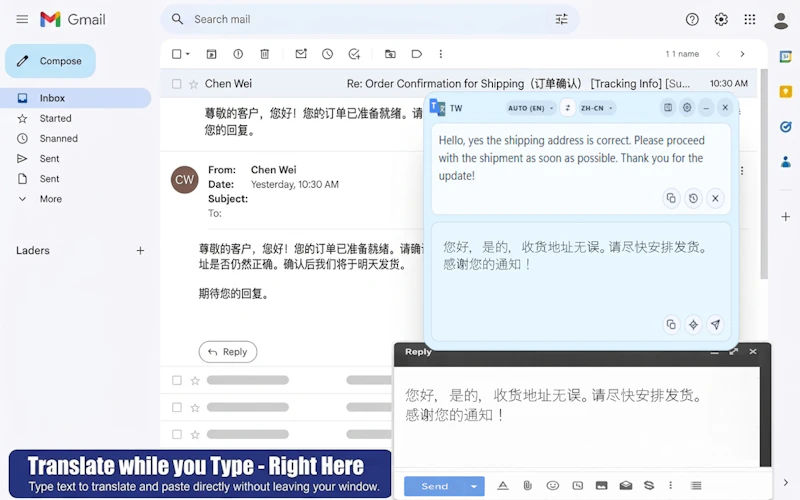Open Gmail settings gear icon
The image size is (800, 500).
coord(721,19)
